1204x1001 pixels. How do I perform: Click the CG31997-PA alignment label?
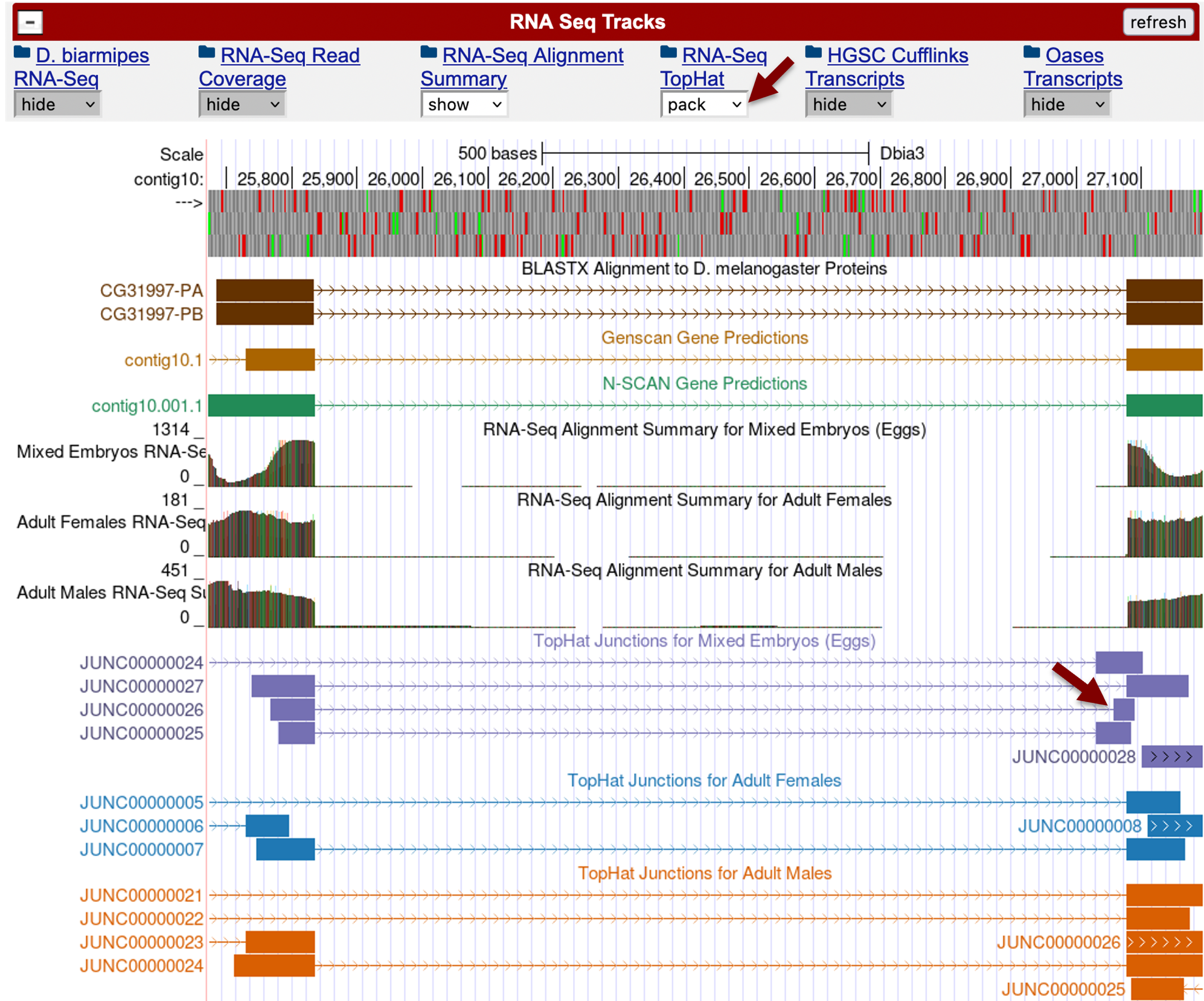tap(152, 290)
